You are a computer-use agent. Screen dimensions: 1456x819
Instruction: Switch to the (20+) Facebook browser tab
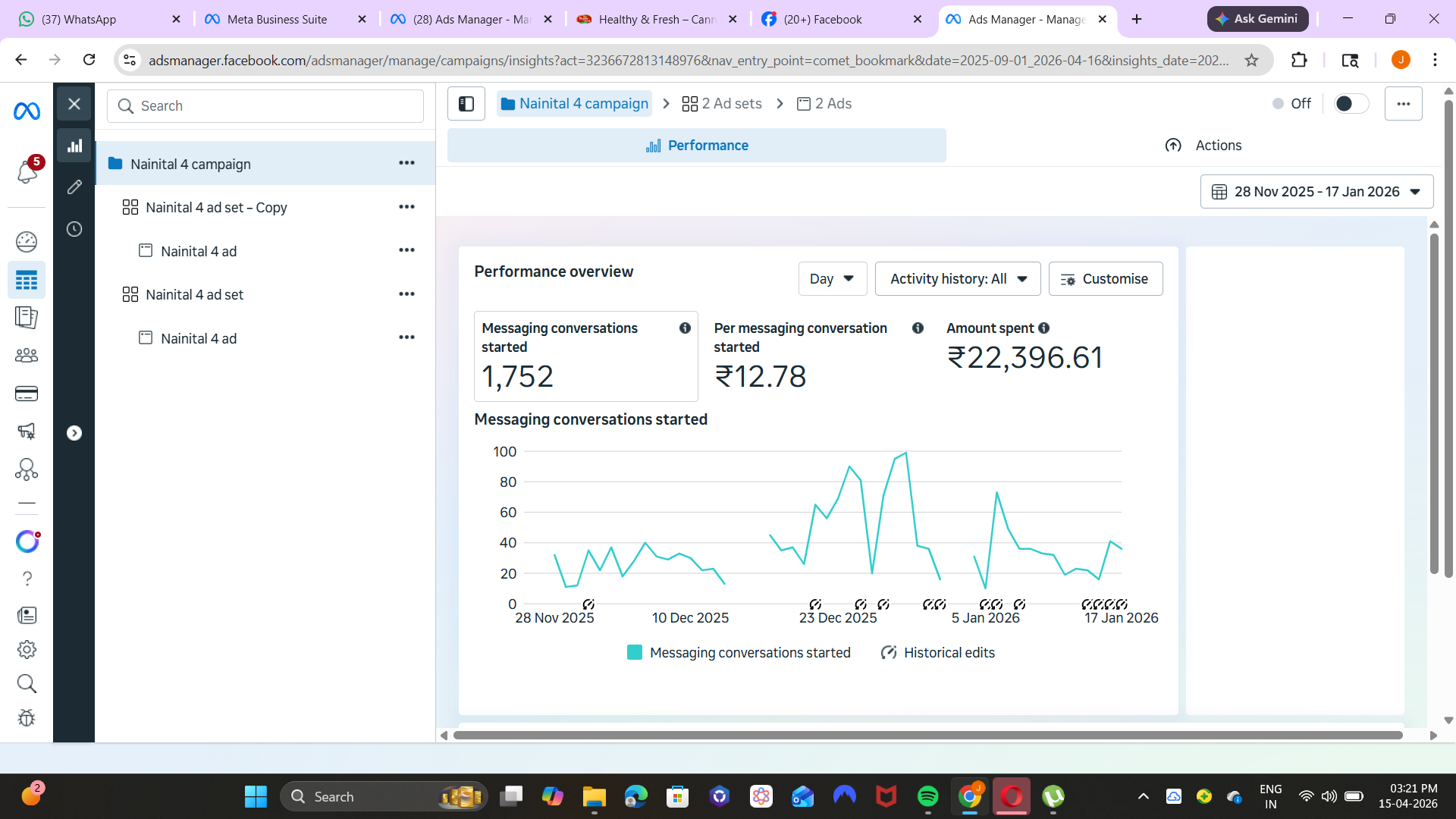point(842,19)
